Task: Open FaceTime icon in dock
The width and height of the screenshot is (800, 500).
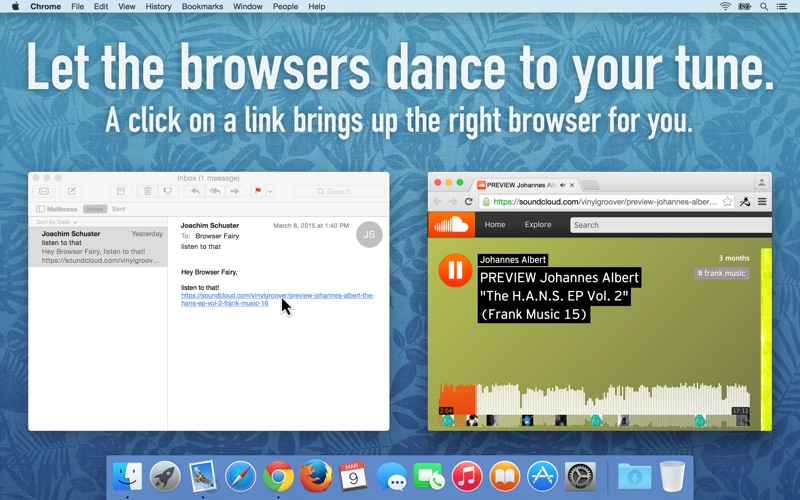Action: (429, 478)
